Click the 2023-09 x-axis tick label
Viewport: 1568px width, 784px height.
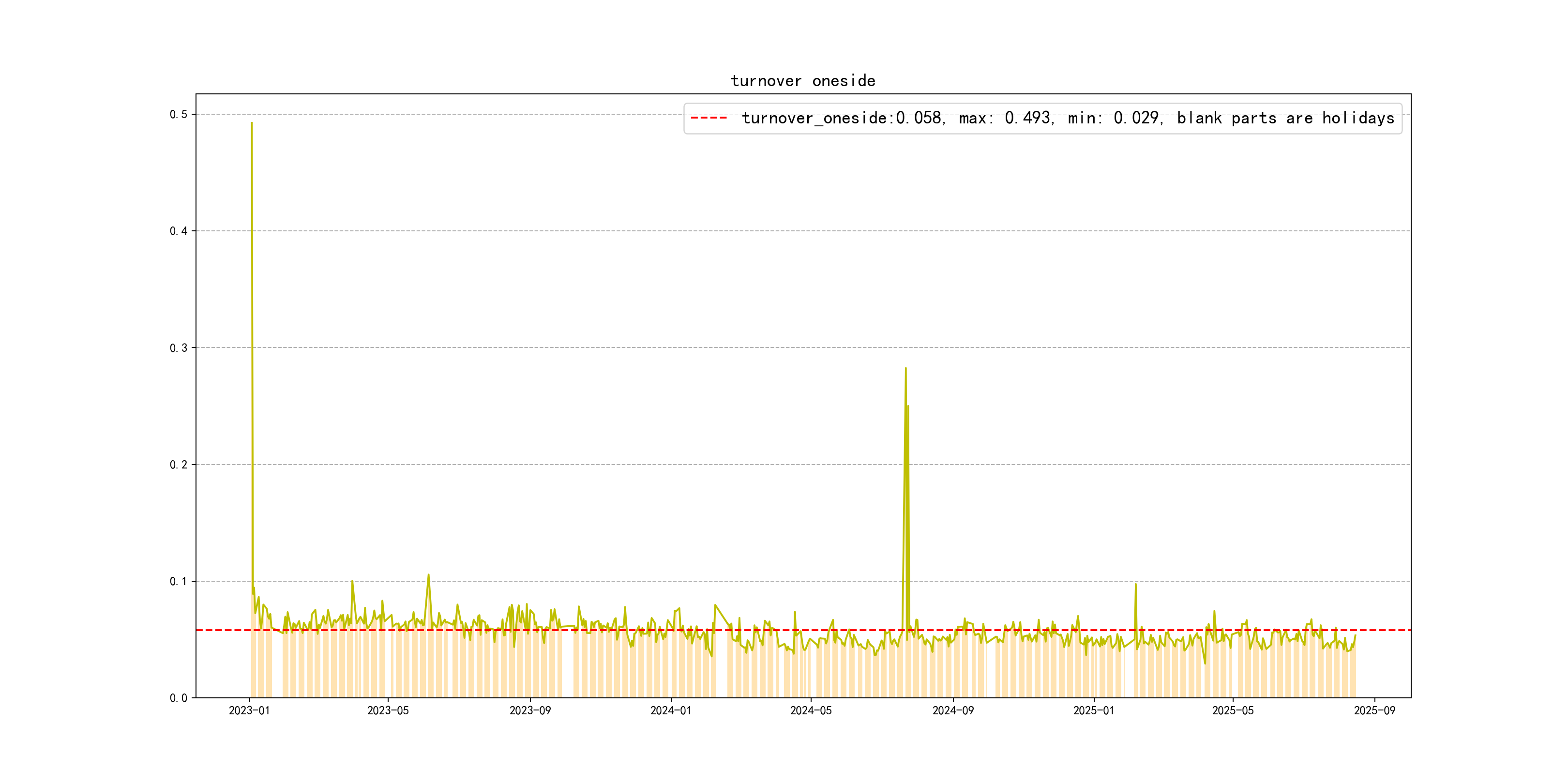click(x=529, y=711)
